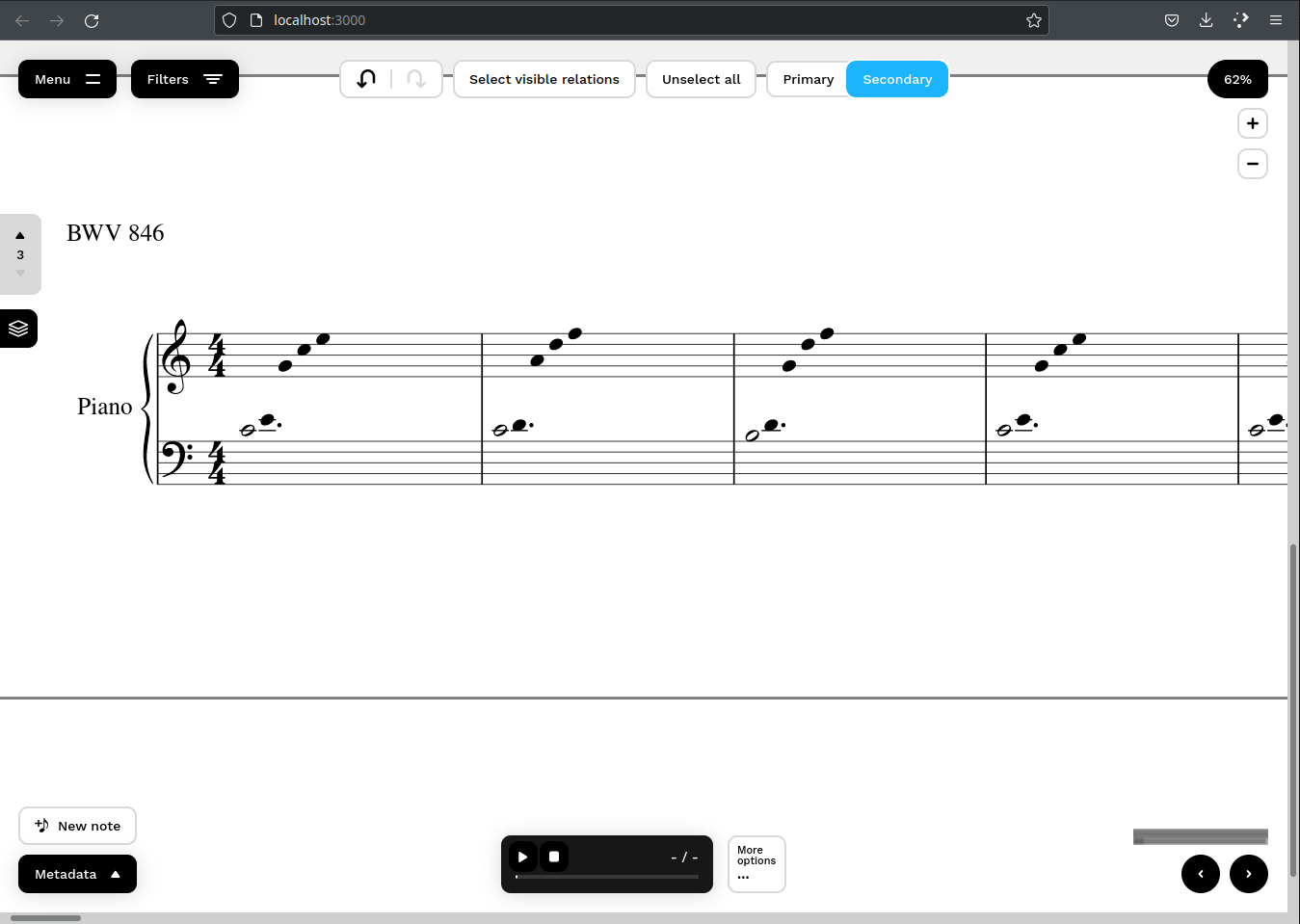Stop the score playback

[x=554, y=857]
